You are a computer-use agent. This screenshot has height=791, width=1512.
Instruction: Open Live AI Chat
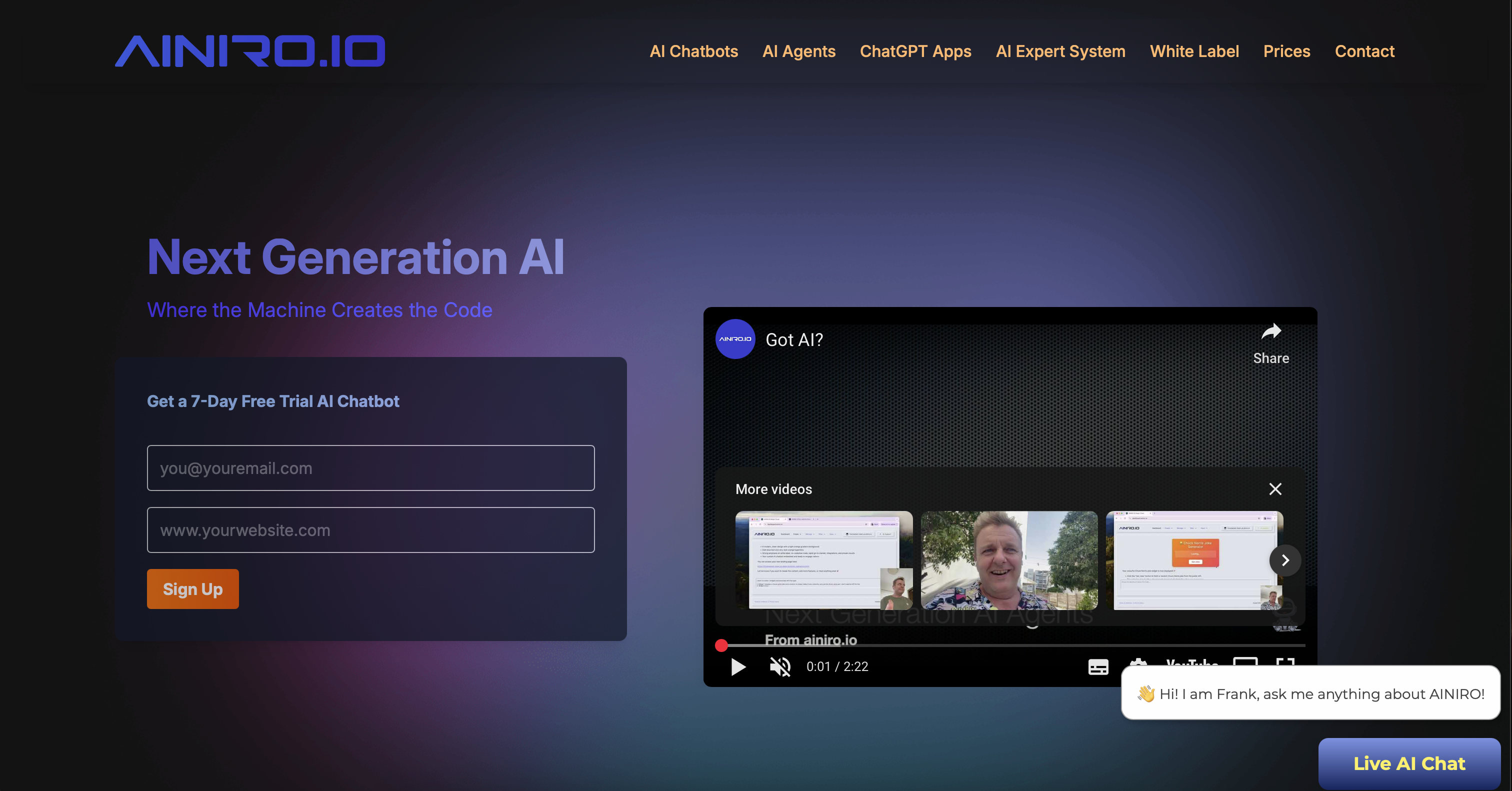coord(1408,763)
